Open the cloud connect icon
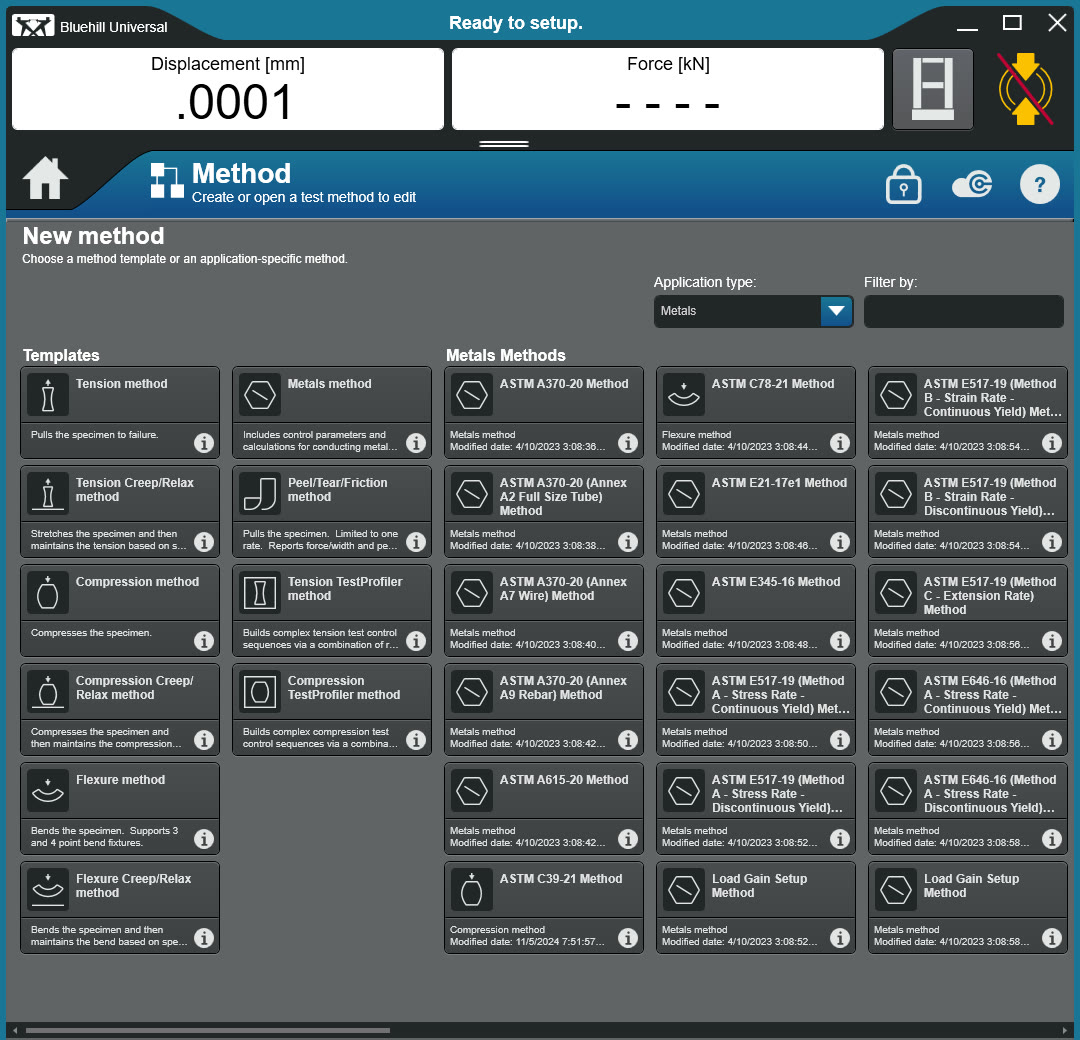 click(x=972, y=185)
